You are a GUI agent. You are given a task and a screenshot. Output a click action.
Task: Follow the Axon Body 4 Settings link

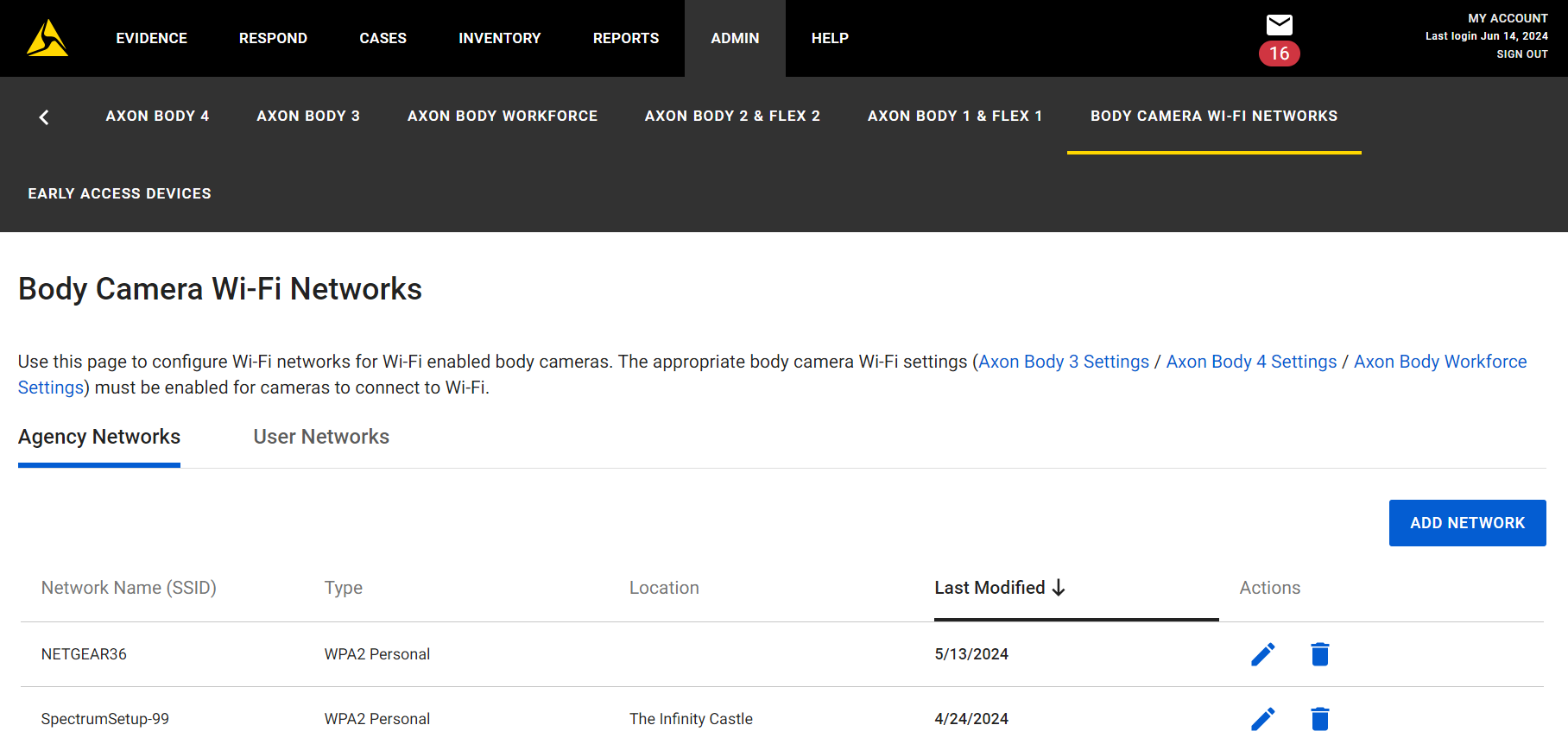(x=1251, y=362)
